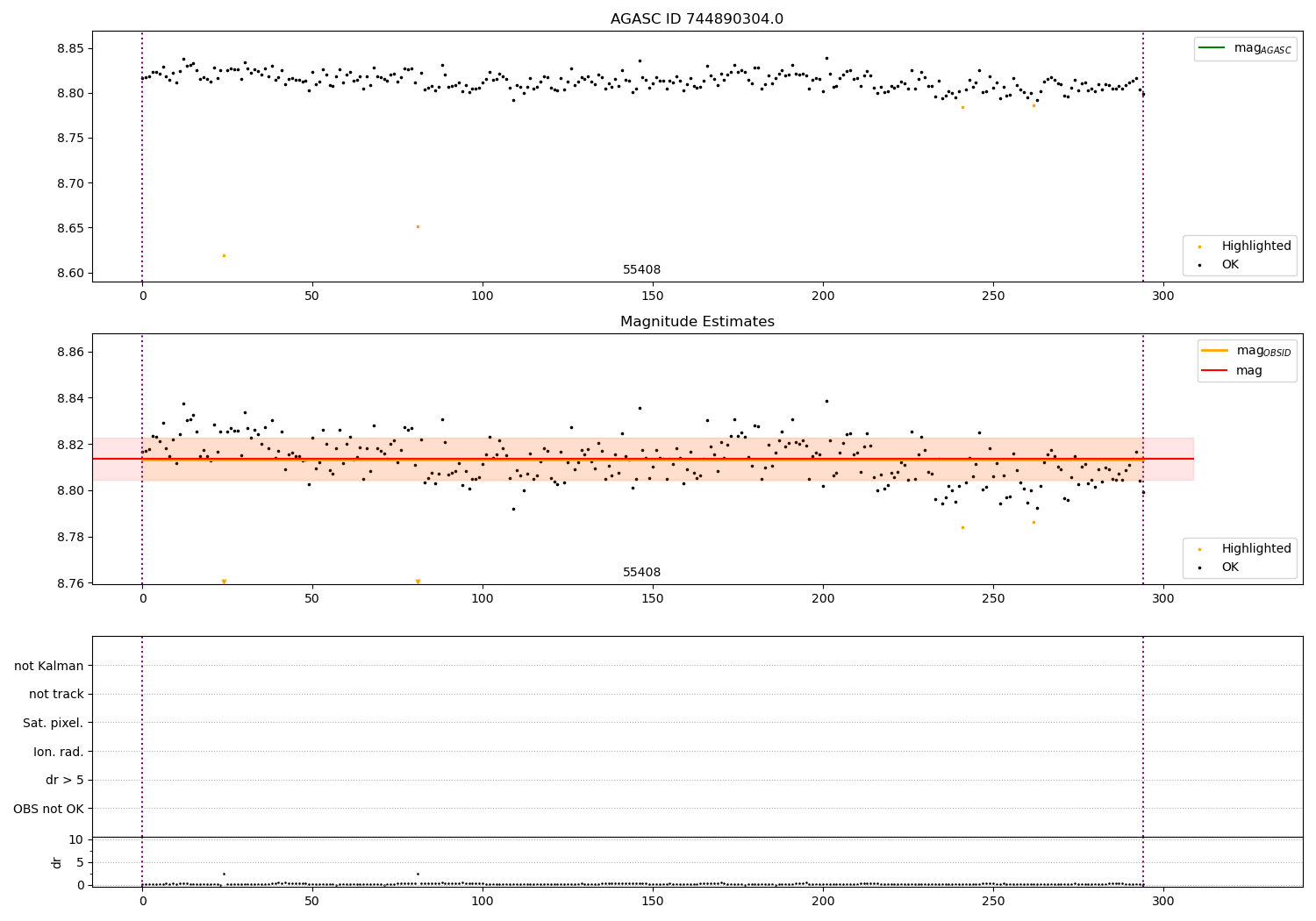Viewport: 1316px width, 921px height.
Task: Select the Ion. rad. axis label
Action: (59, 752)
